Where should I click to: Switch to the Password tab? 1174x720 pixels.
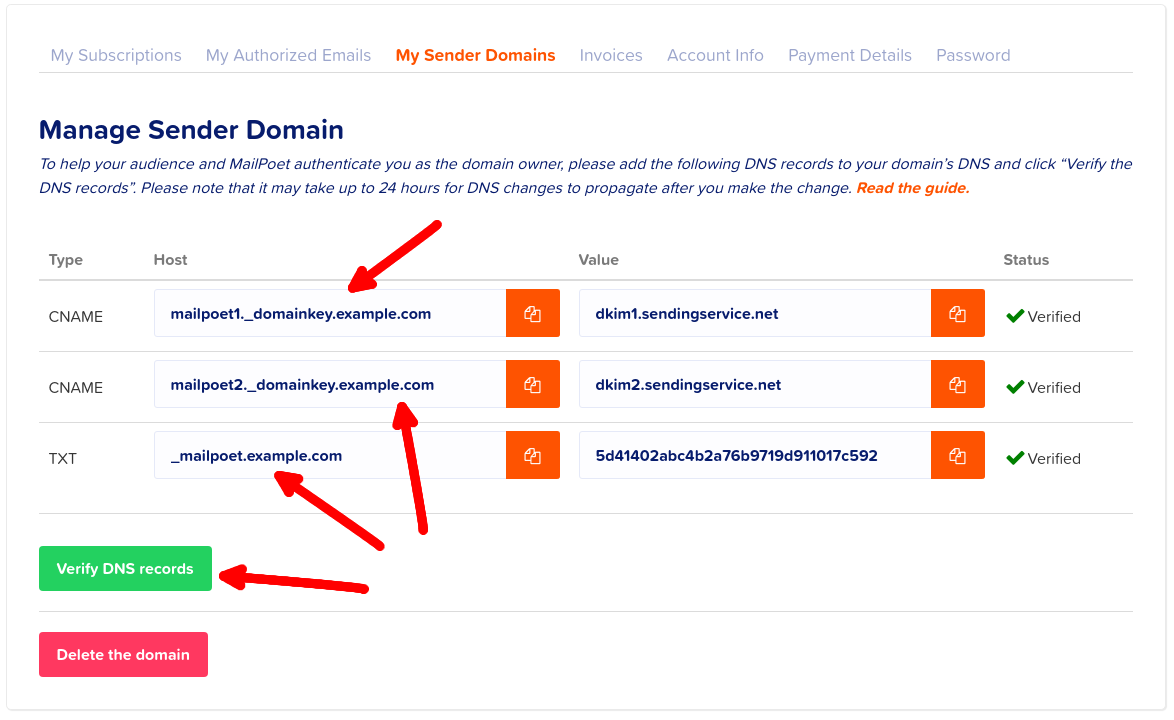[x=973, y=55]
